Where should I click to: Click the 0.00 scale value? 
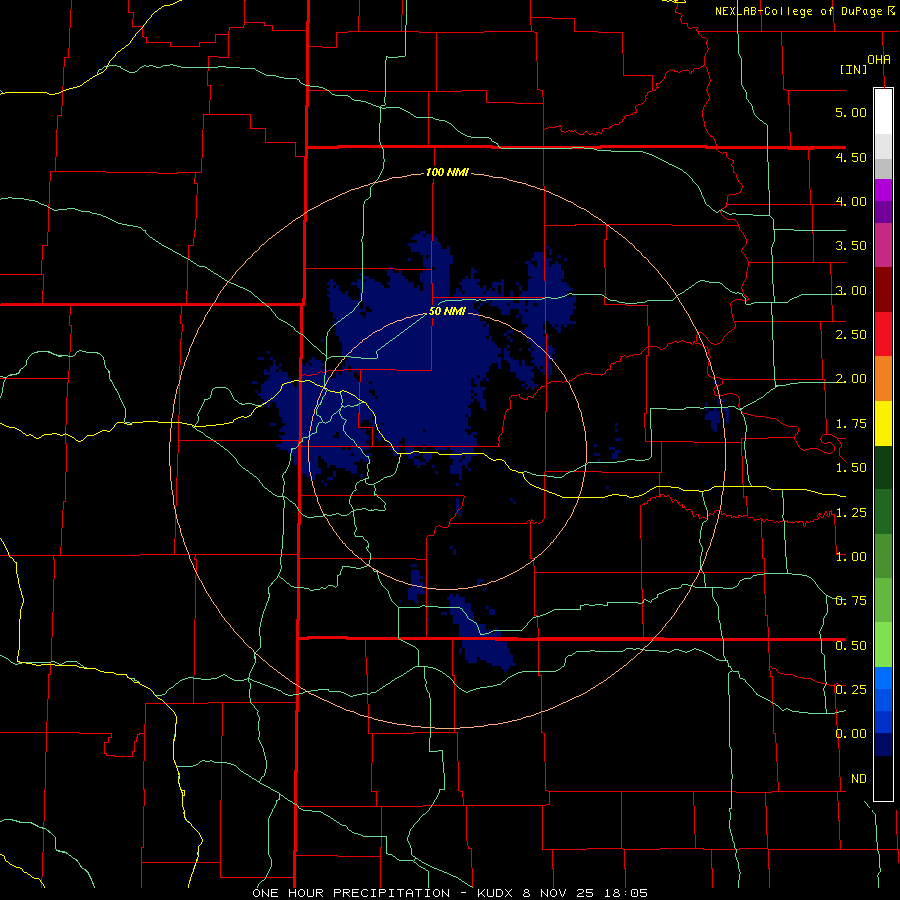(x=851, y=734)
